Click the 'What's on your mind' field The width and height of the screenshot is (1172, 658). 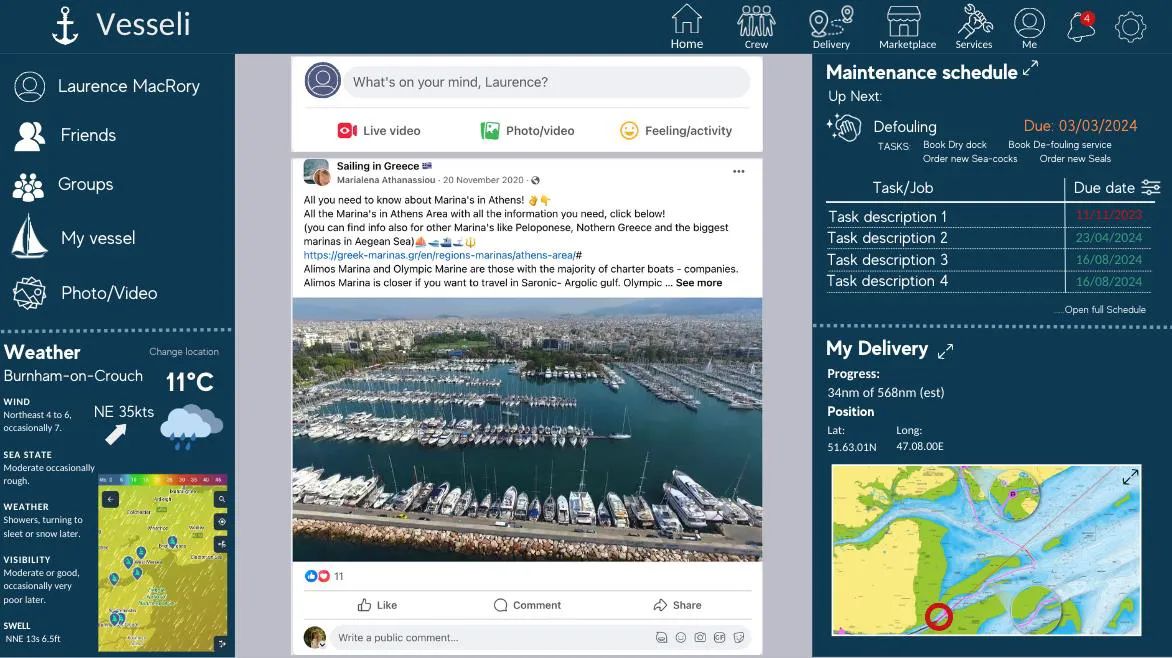[546, 82]
